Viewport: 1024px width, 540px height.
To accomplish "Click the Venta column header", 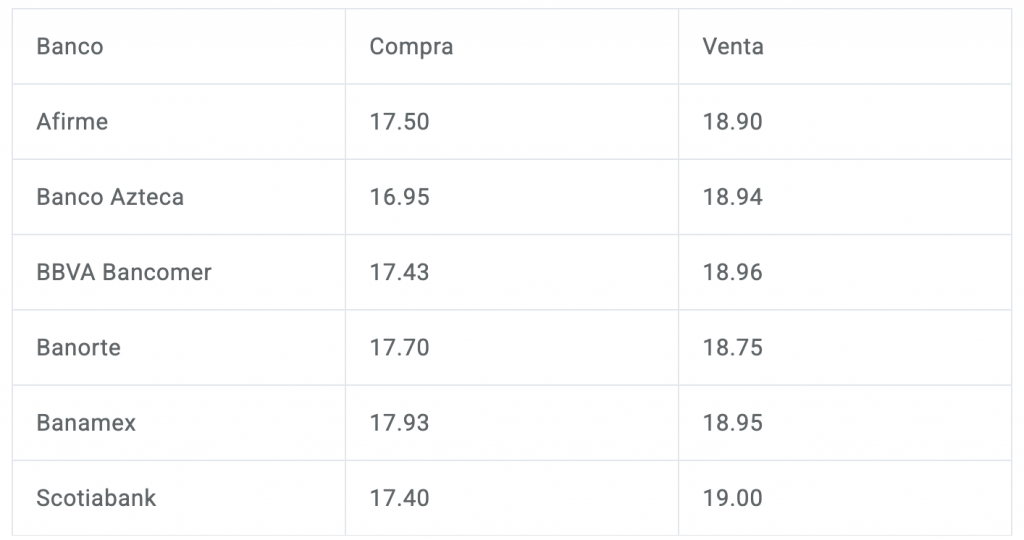I will (733, 47).
